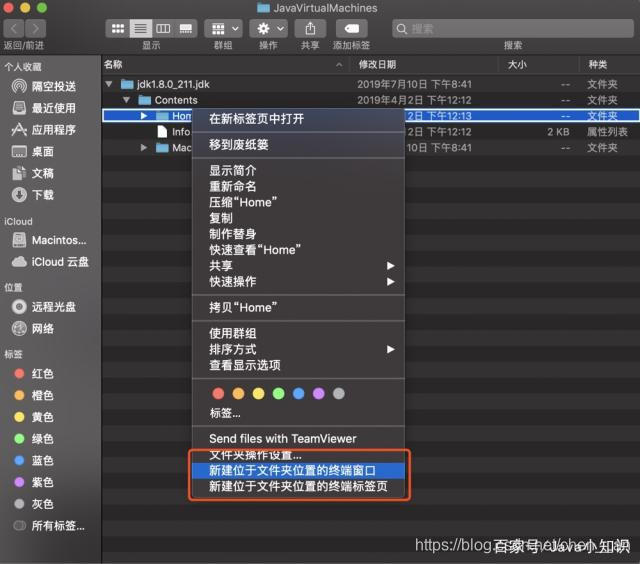Go back with the left arrow button

pos(14,29)
